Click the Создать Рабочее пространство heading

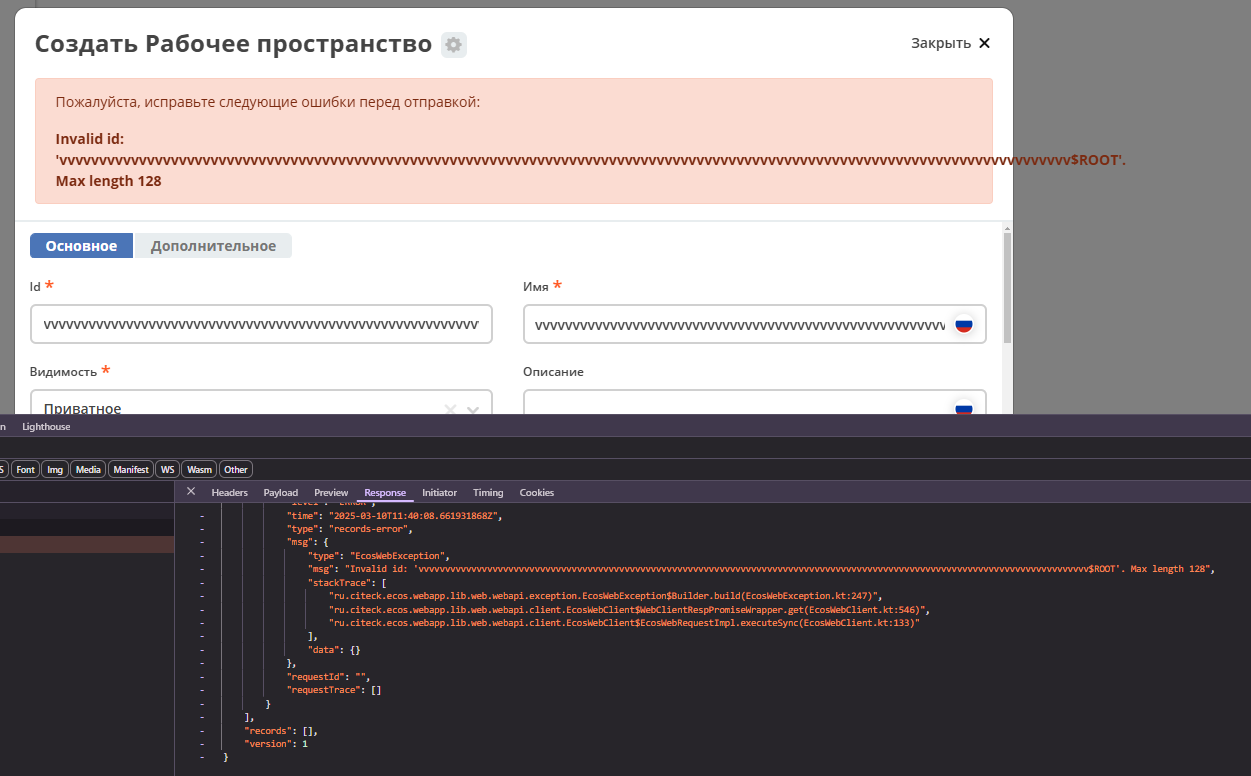[233, 44]
